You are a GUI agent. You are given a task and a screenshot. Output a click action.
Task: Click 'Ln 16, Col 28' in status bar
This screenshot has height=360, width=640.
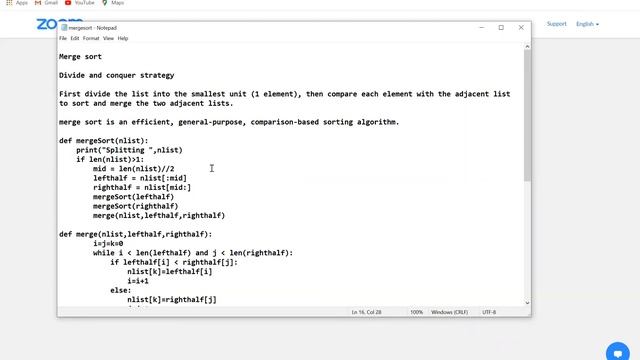[x=367, y=312]
